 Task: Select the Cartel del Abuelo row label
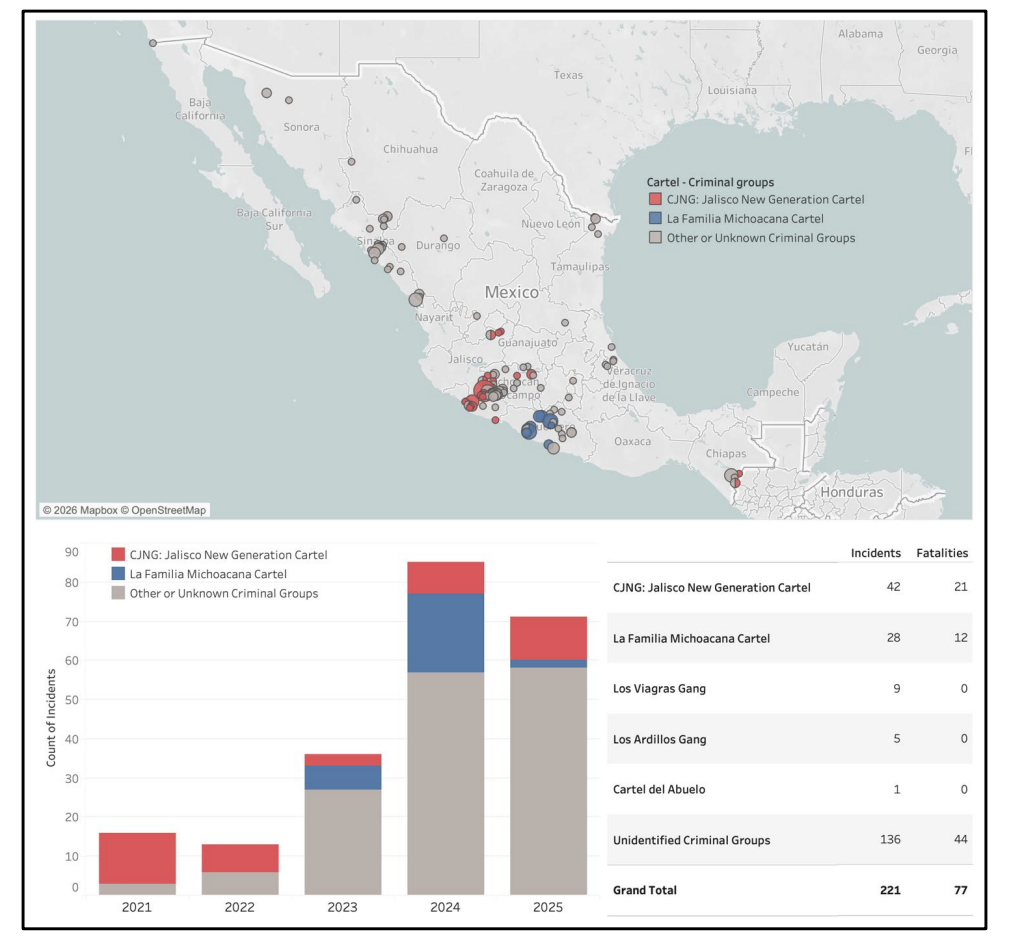[658, 789]
